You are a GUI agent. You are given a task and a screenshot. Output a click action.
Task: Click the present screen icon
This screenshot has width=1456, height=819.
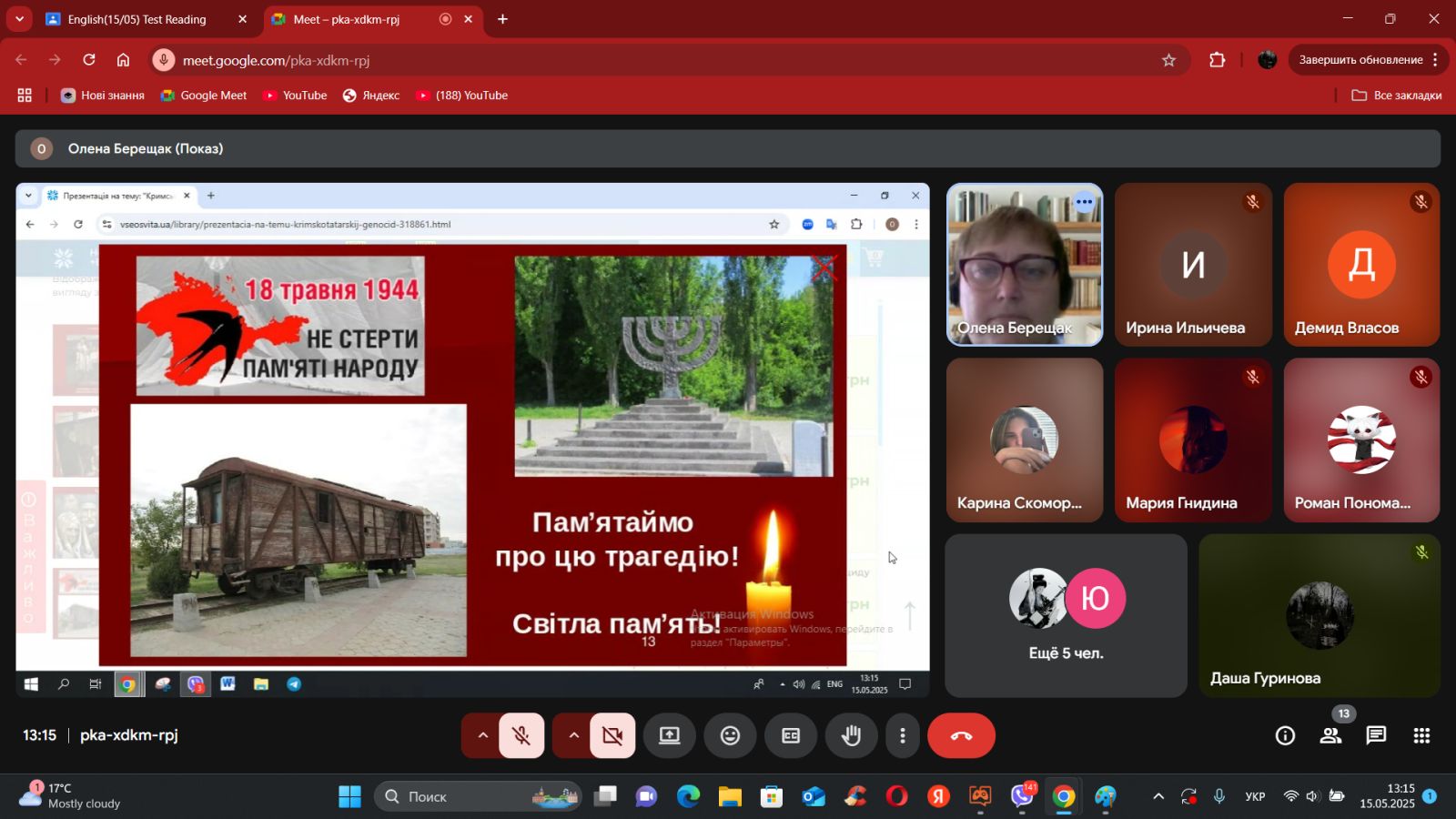670,735
